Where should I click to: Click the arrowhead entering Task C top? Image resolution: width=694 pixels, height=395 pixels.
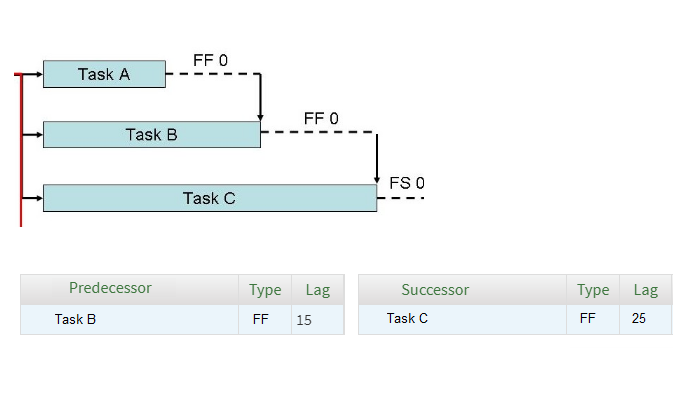377,180
